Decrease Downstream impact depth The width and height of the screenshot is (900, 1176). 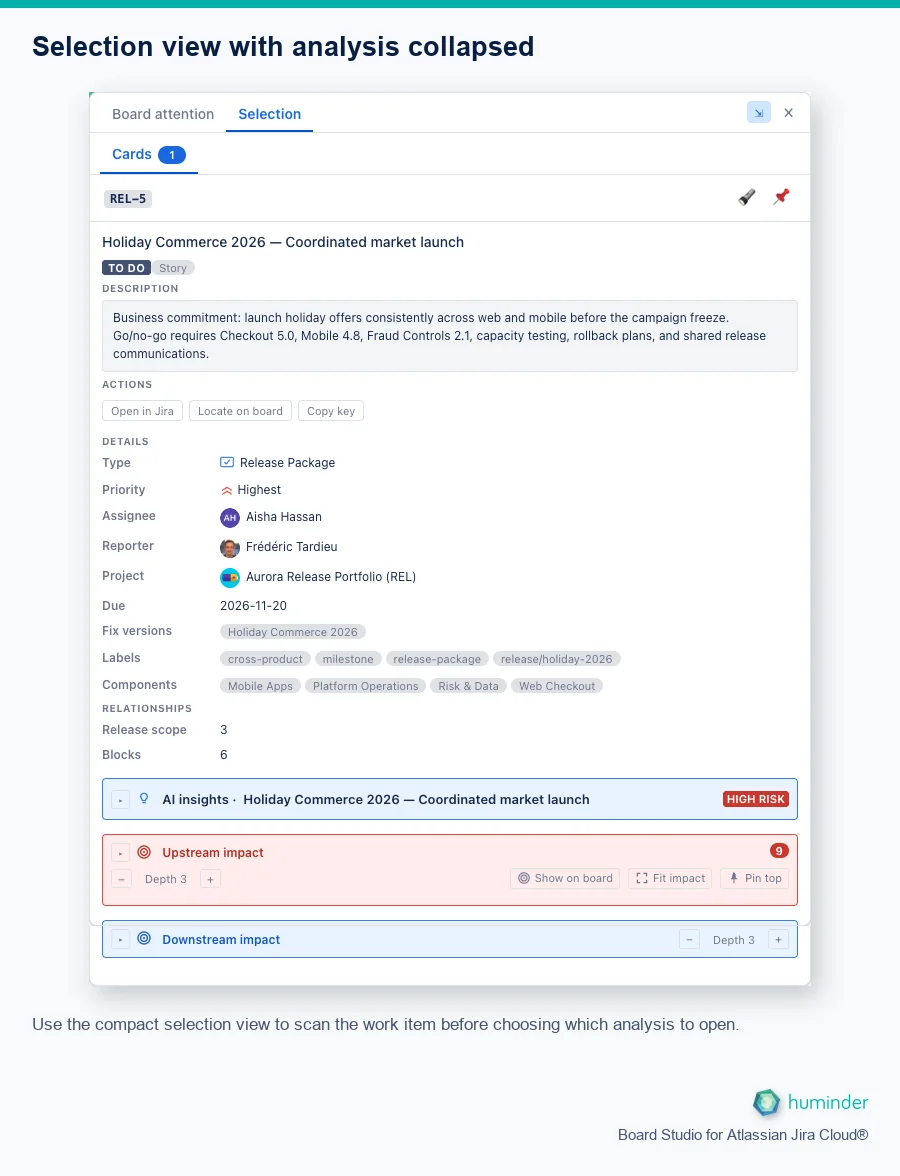(689, 940)
